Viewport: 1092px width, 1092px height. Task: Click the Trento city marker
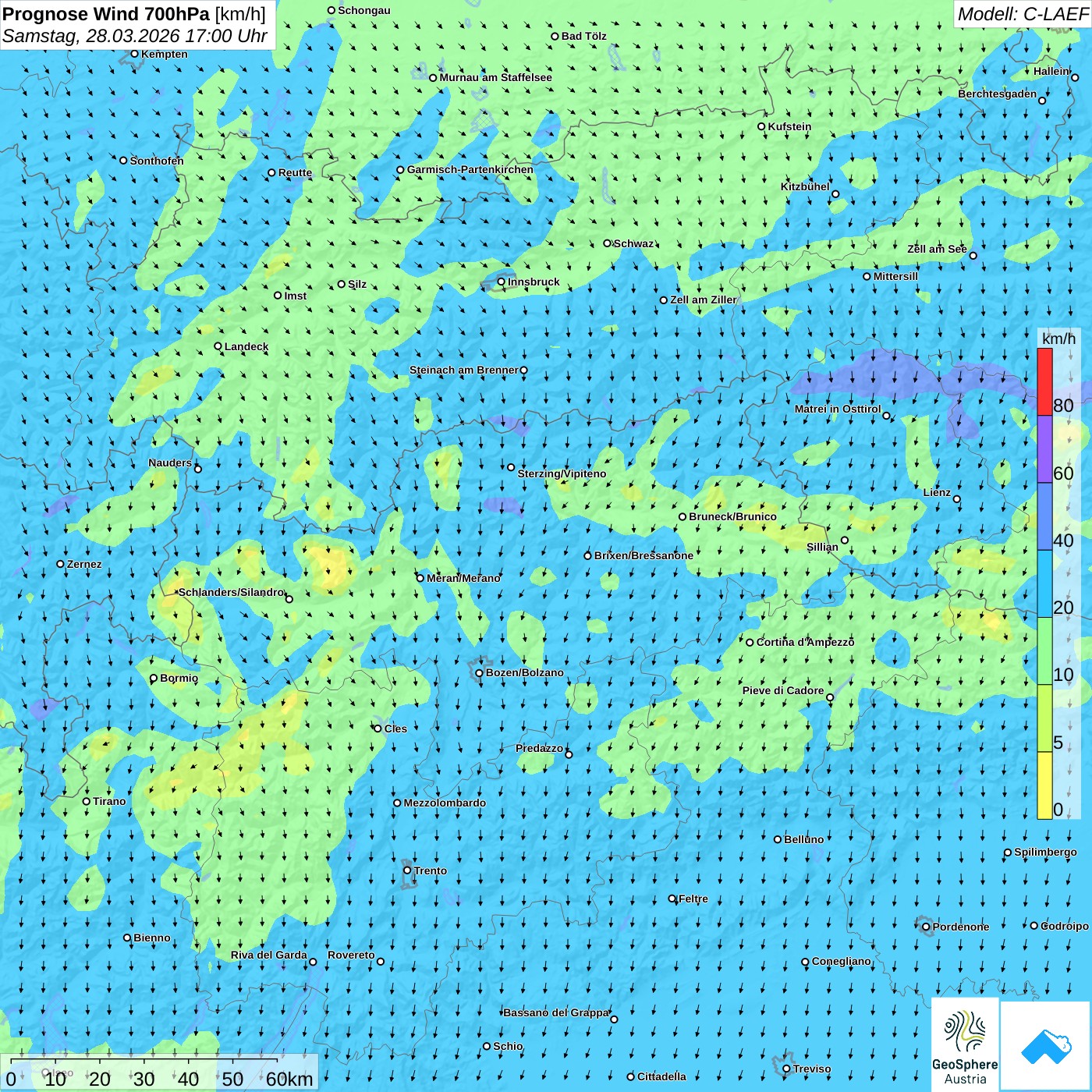tap(407, 870)
